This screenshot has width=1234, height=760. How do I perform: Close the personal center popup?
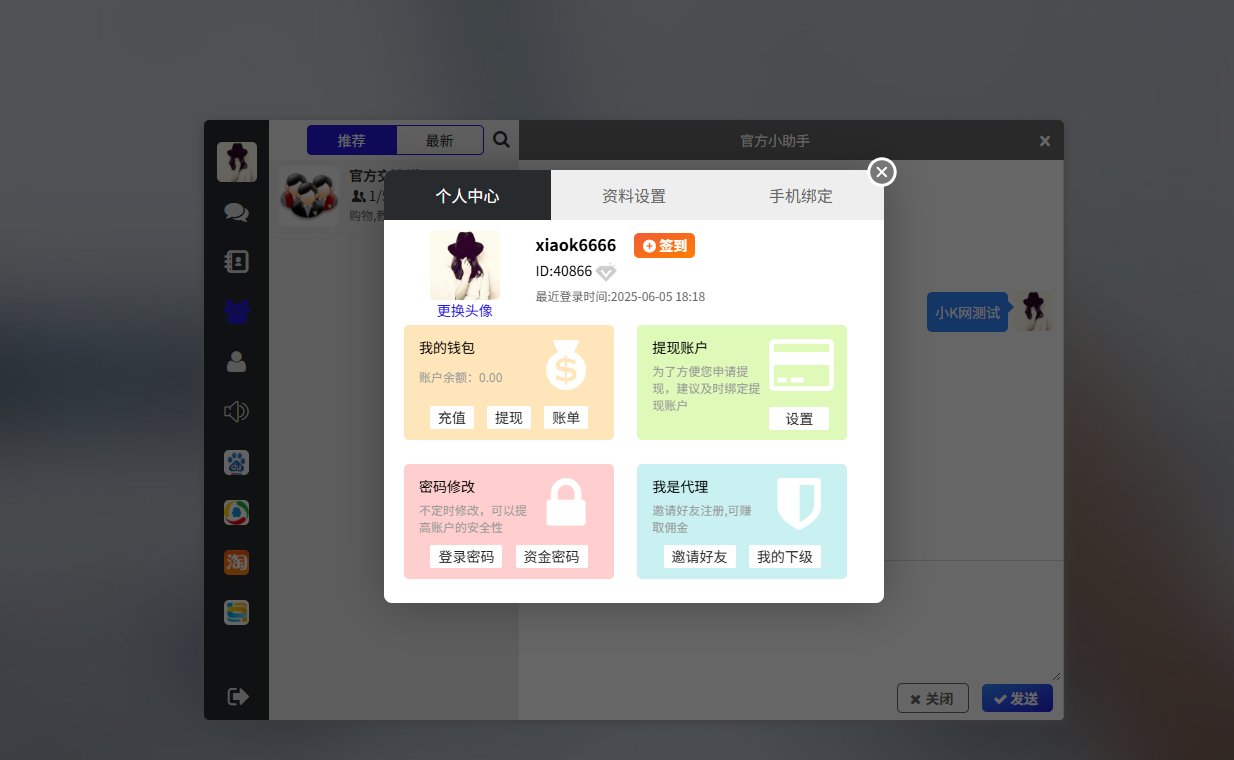[x=881, y=172]
